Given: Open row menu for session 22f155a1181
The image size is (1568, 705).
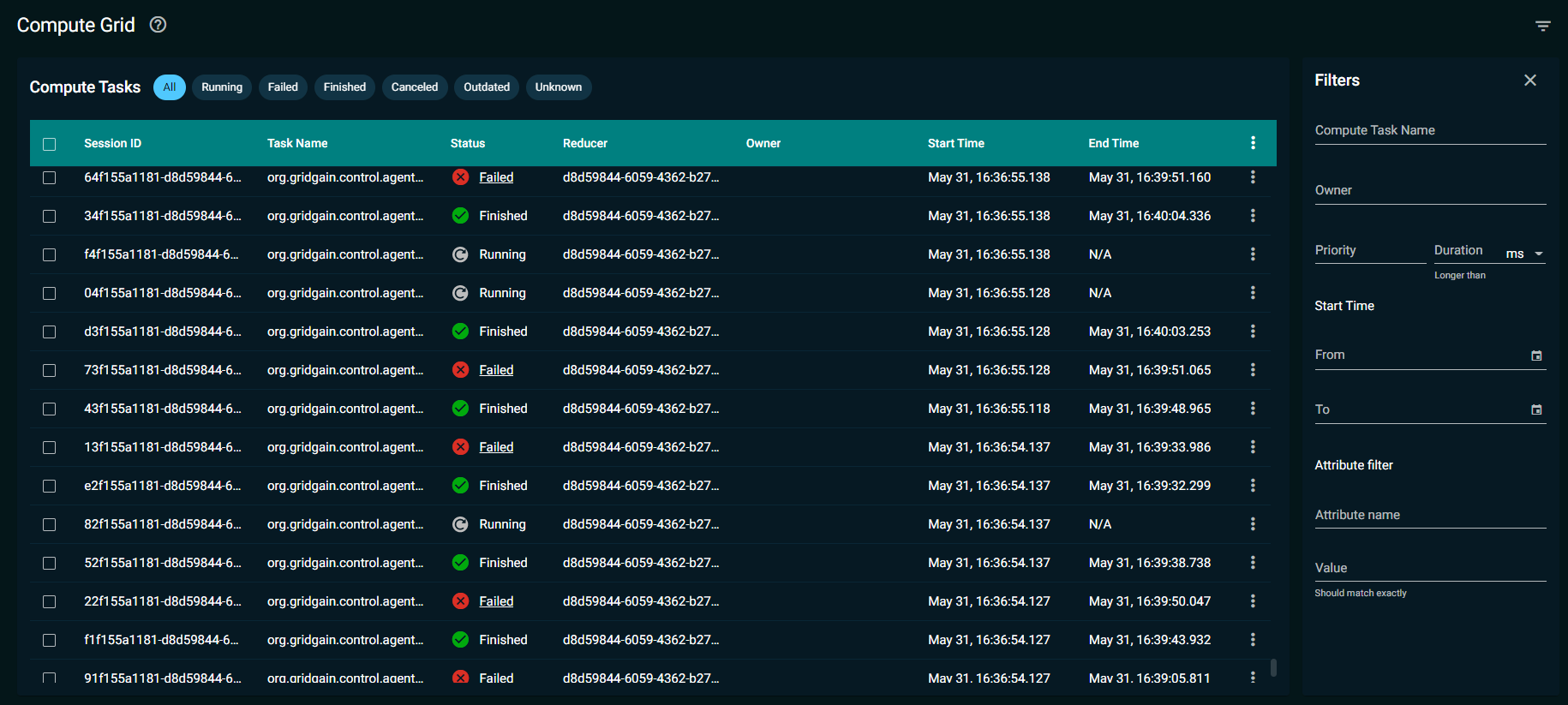Looking at the screenshot, I should click(x=1253, y=601).
